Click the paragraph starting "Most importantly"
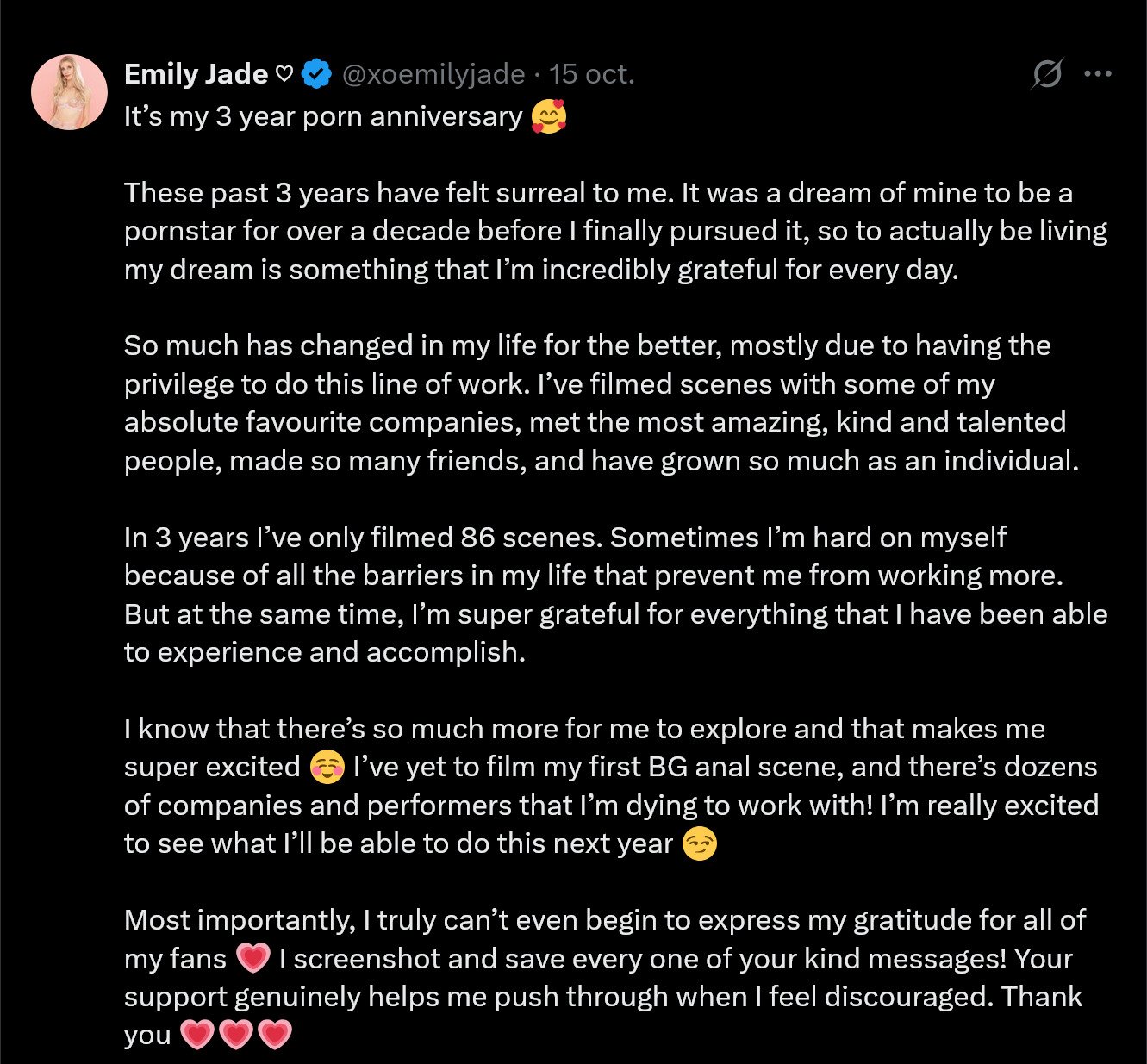This screenshot has width=1147, height=1064. pos(603,958)
